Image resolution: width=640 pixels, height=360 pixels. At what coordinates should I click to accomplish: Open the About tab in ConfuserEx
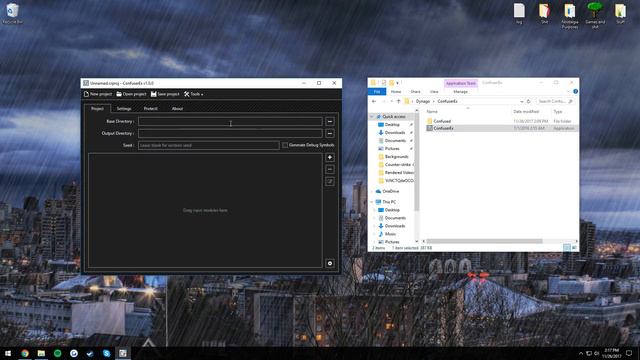click(177, 109)
